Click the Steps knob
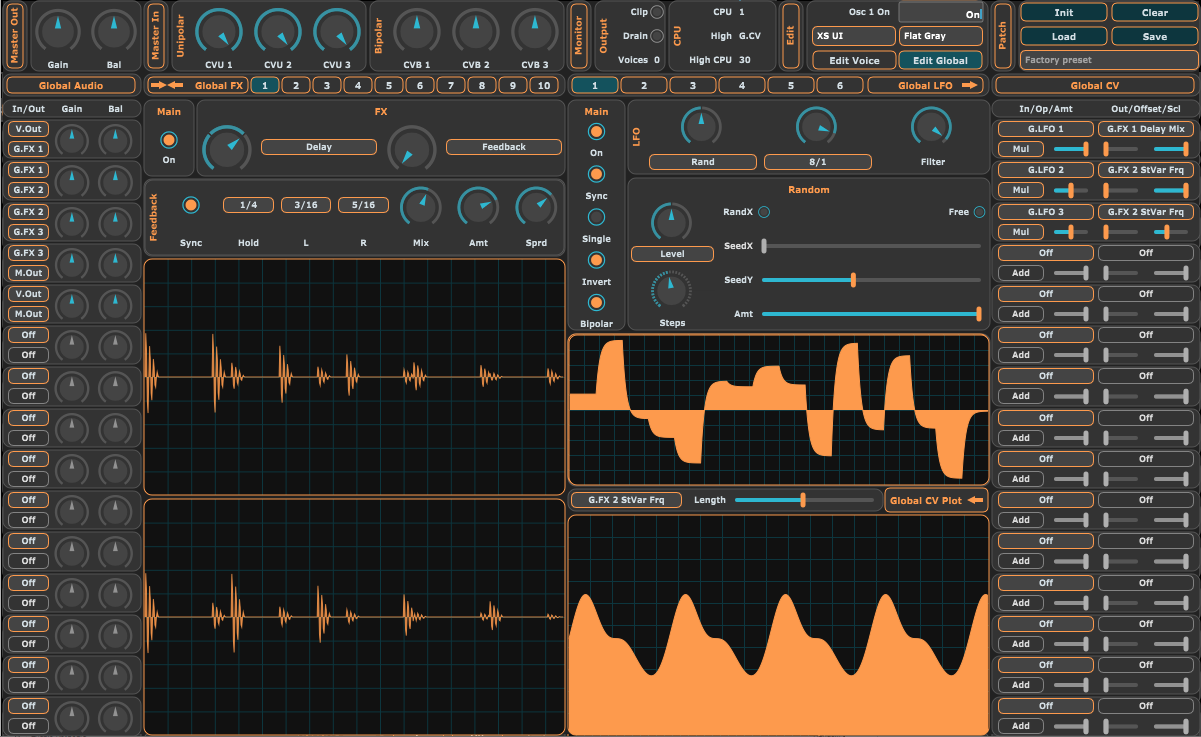The width and height of the screenshot is (1201, 737). pyautogui.click(x=672, y=291)
